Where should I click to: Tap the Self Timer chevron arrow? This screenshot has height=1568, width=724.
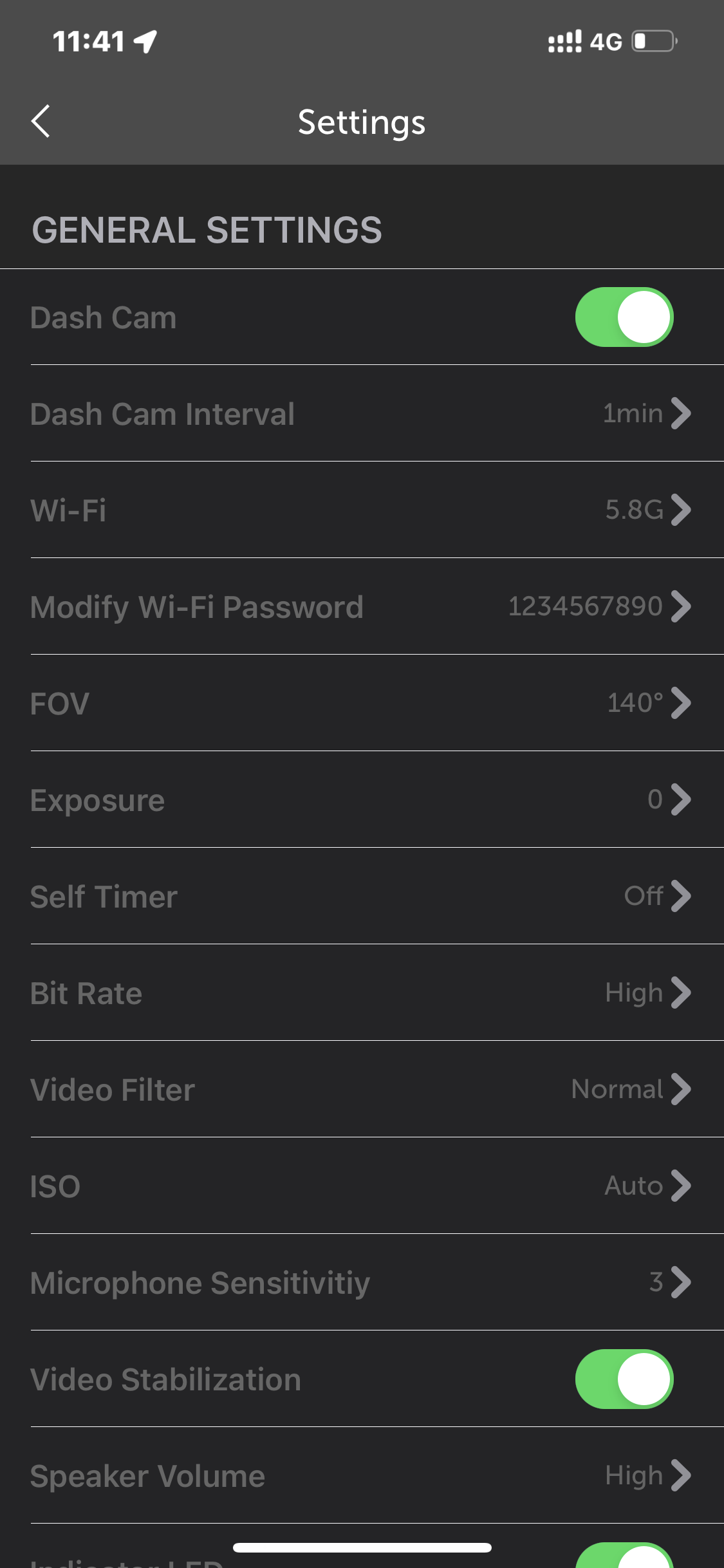click(x=680, y=896)
